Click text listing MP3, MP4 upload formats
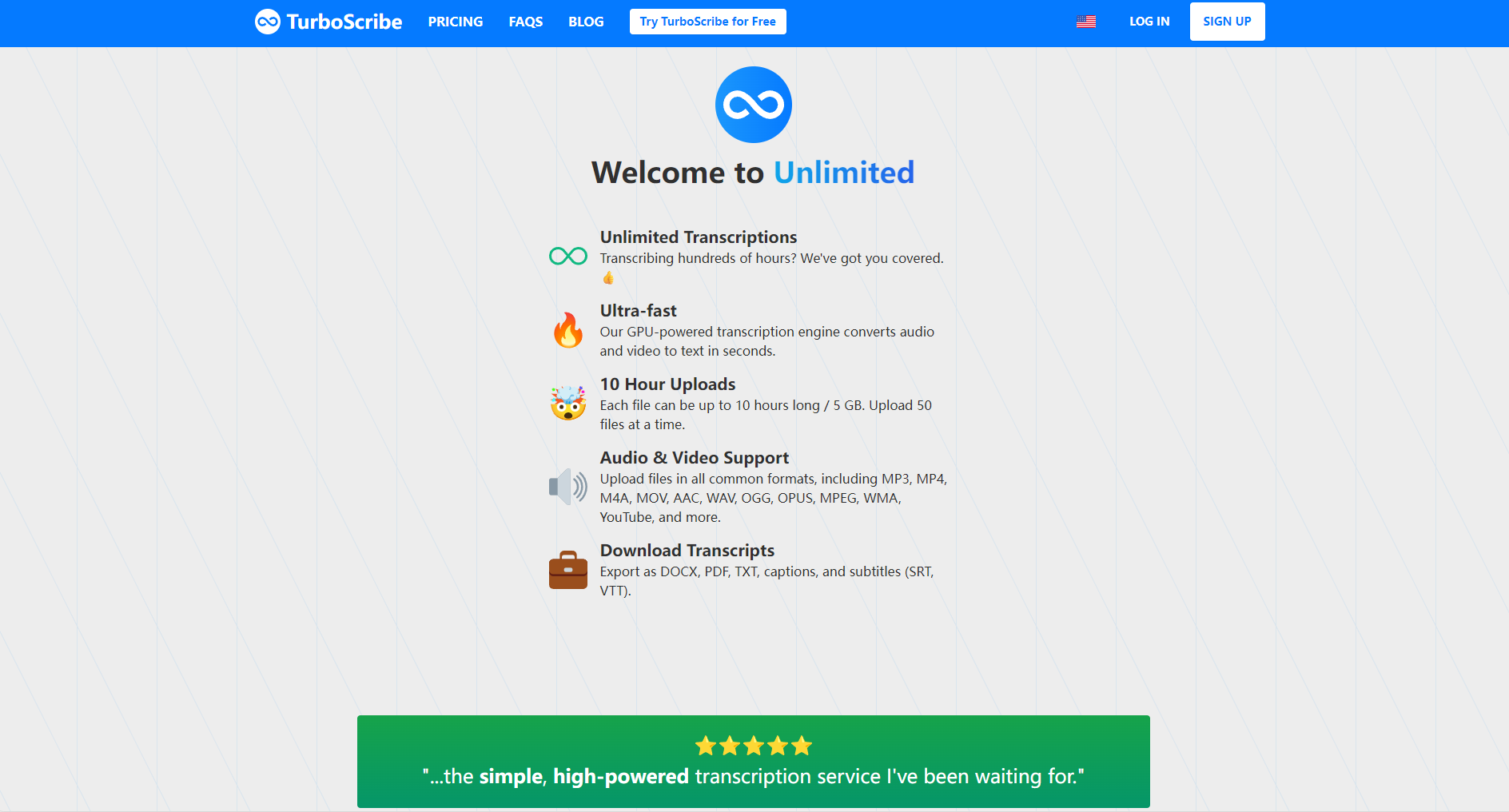The image size is (1509, 812). [x=774, y=498]
